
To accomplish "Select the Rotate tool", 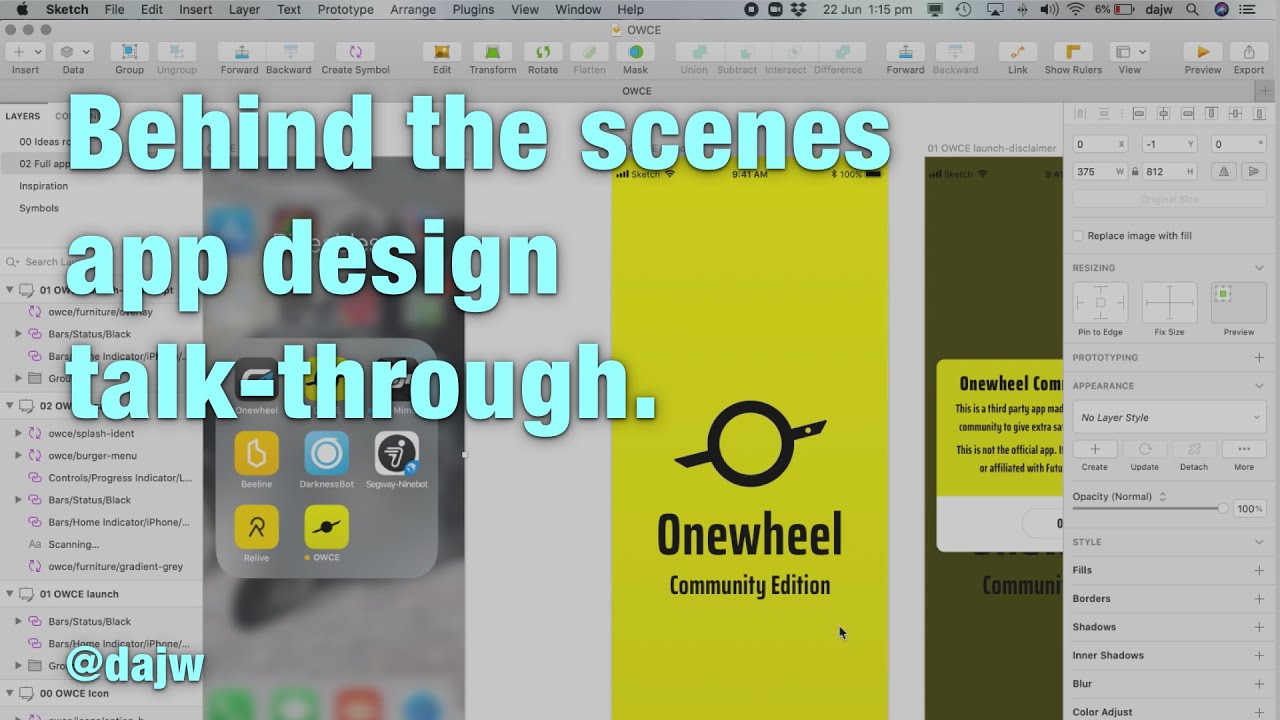I will tap(543, 52).
